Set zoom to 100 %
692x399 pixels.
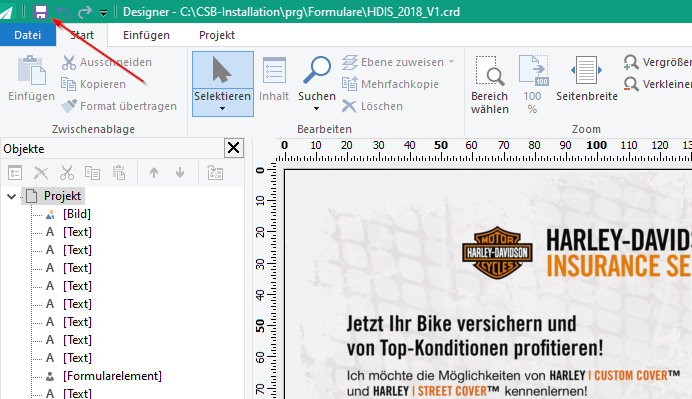point(532,84)
